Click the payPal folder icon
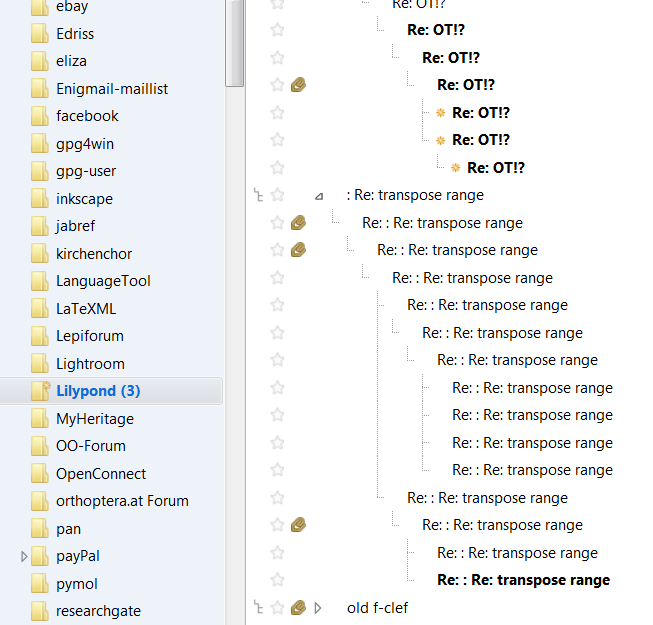Image resolution: width=653 pixels, height=625 pixels. (x=40, y=556)
